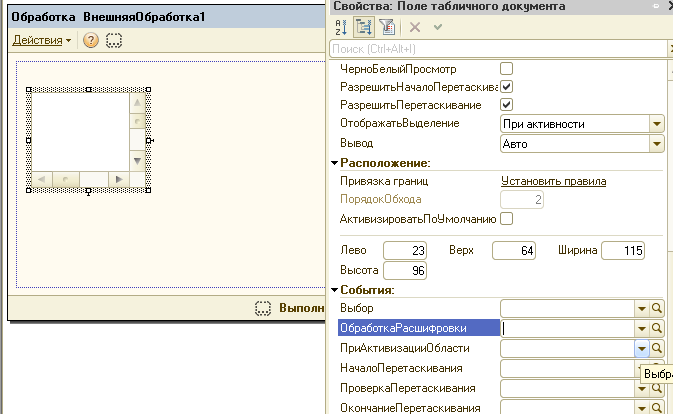
Task: Click the filter-important-properties funnel icon
Action: [387, 27]
